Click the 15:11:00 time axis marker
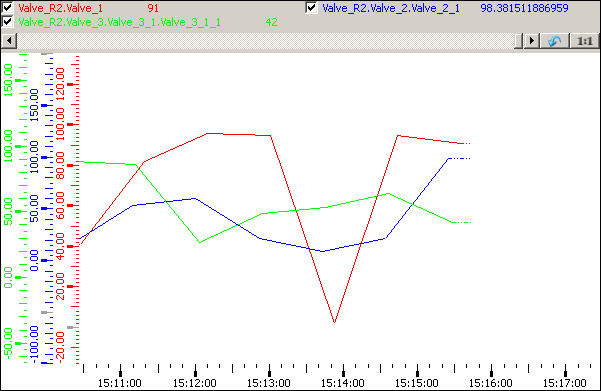This screenshot has height=391, width=601. tap(120, 383)
